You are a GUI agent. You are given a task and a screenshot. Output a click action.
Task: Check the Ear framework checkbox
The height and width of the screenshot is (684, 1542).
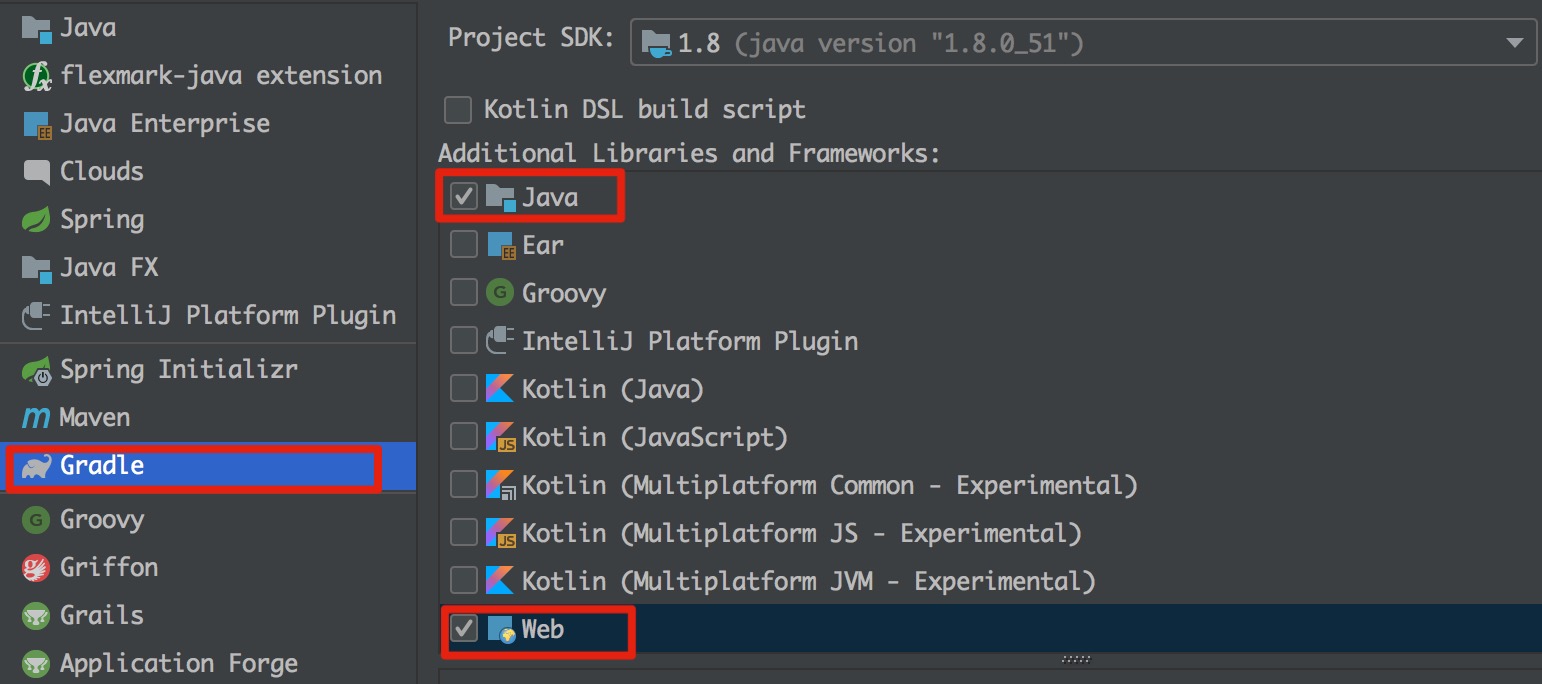click(x=464, y=245)
